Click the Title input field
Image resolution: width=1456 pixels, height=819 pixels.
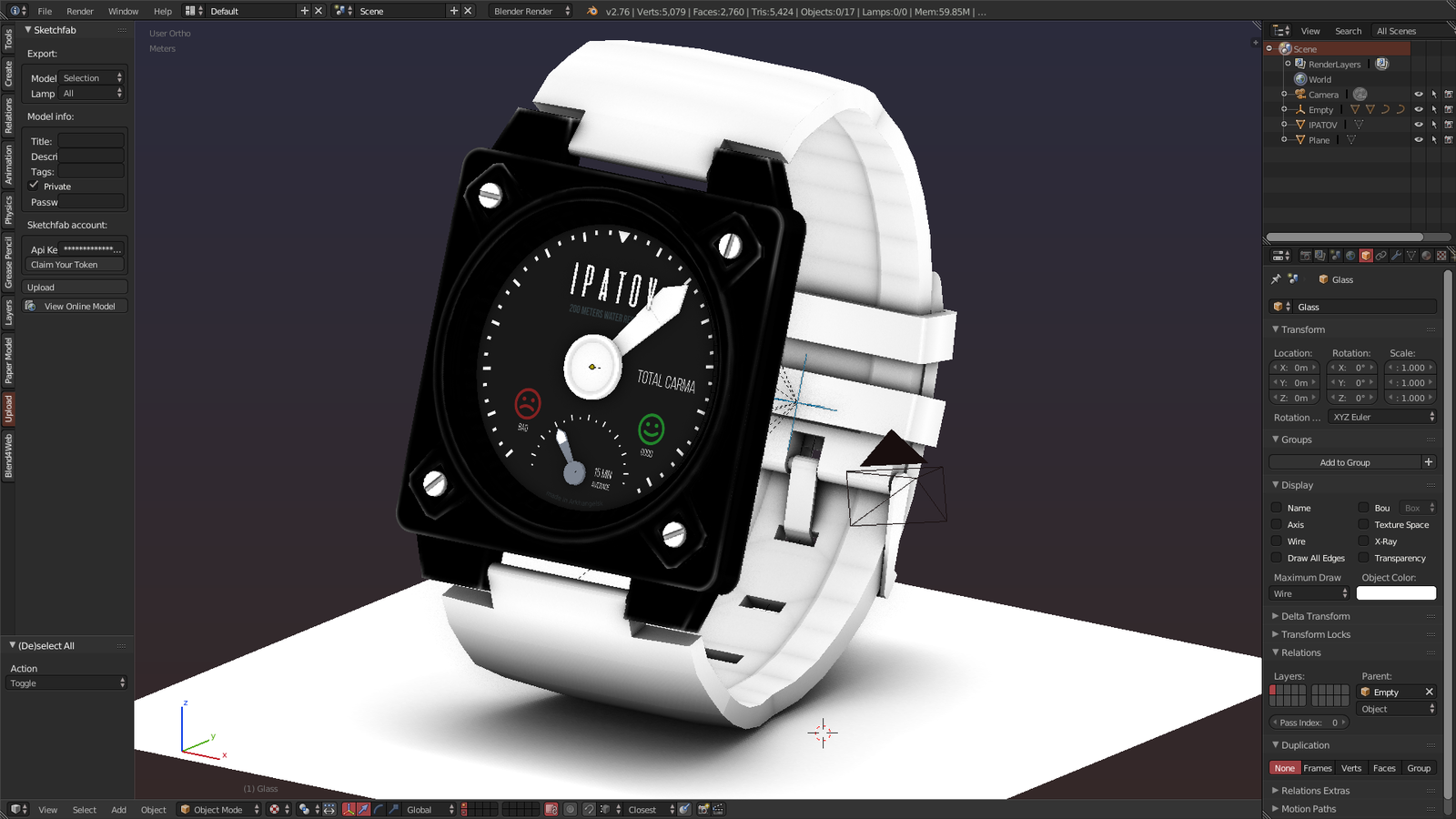click(91, 141)
